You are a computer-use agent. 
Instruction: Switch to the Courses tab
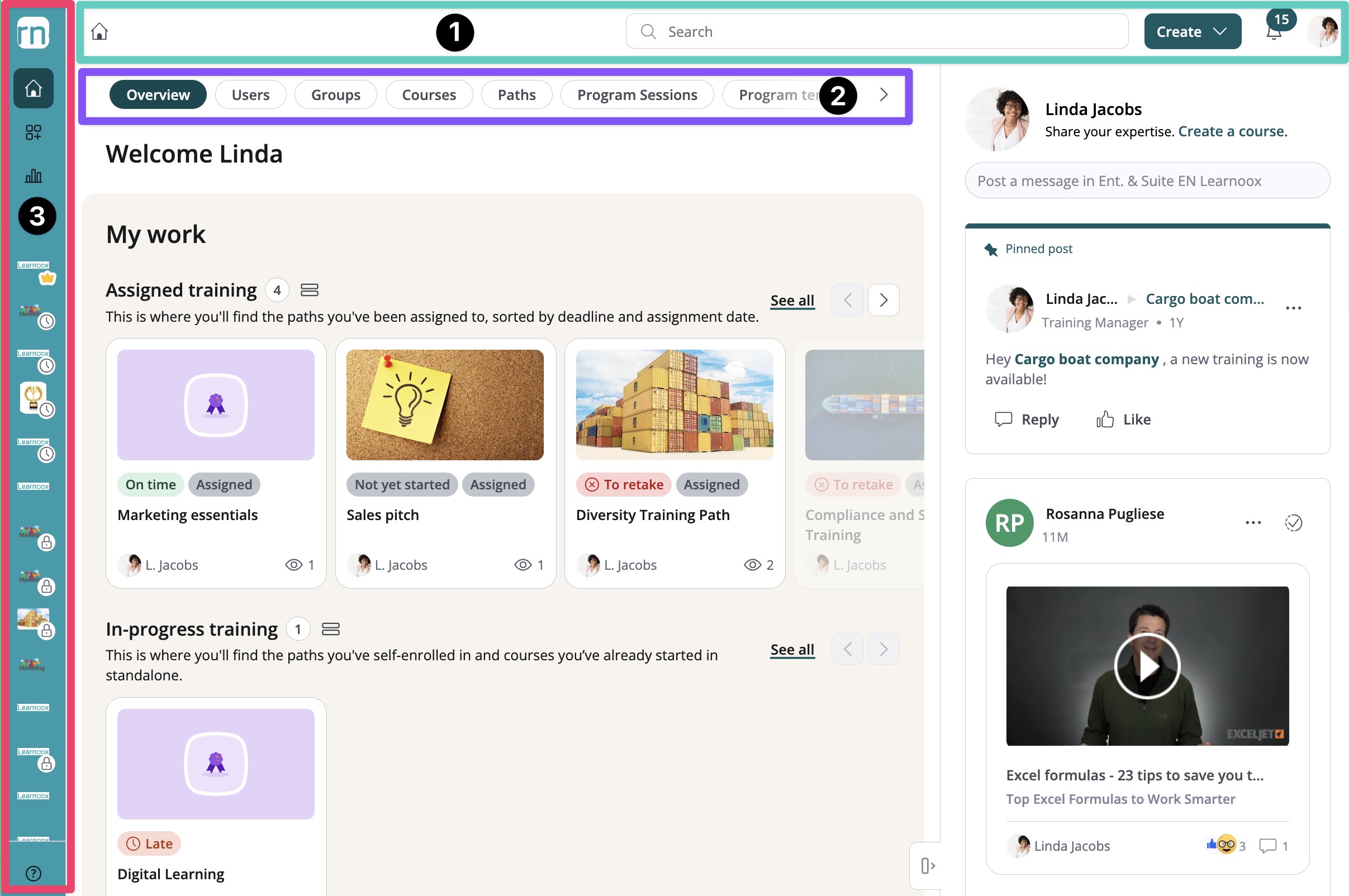point(429,95)
